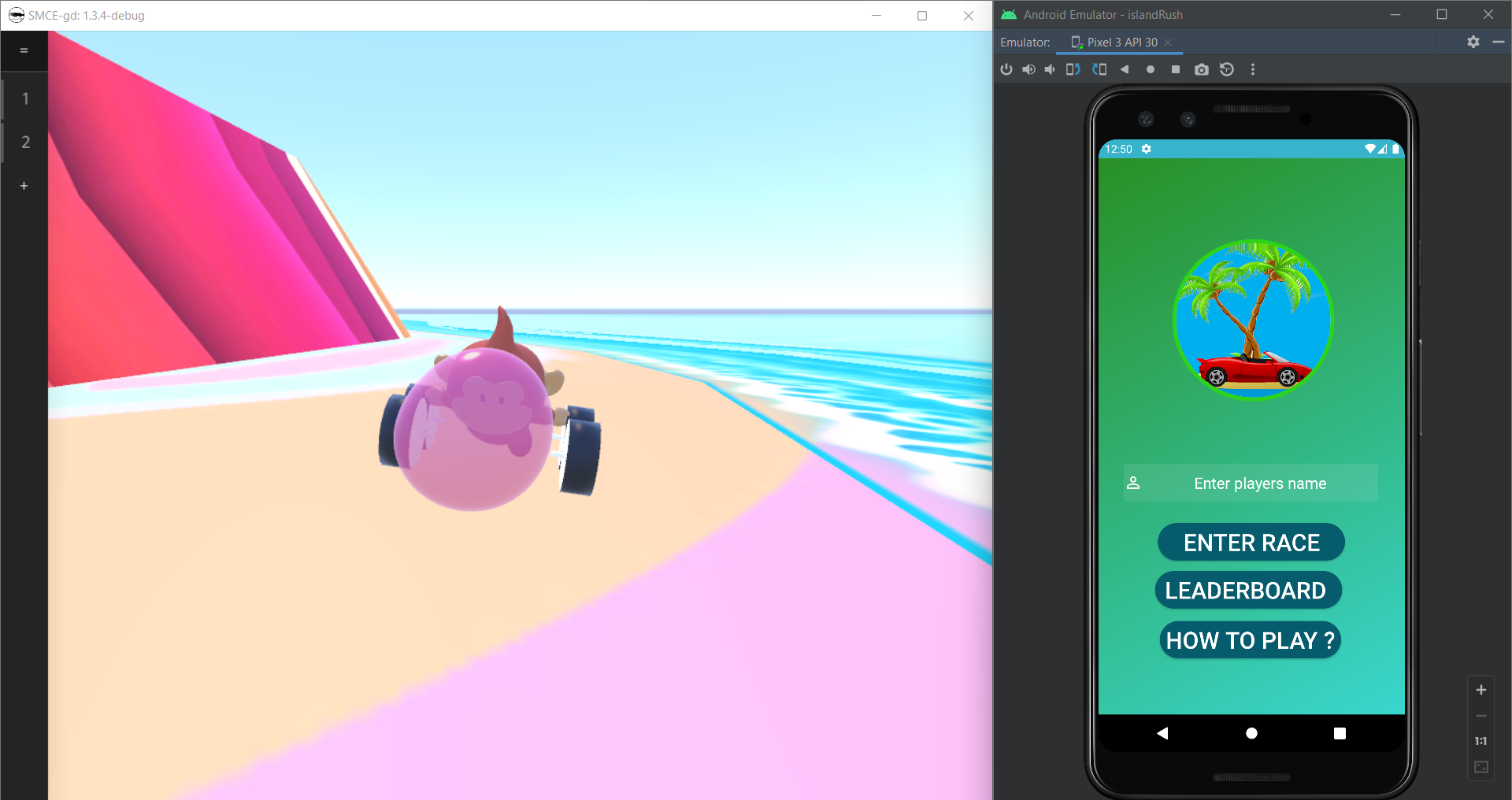Tap the Android recent apps button
The width and height of the screenshot is (1512, 800).
pos(1340,733)
